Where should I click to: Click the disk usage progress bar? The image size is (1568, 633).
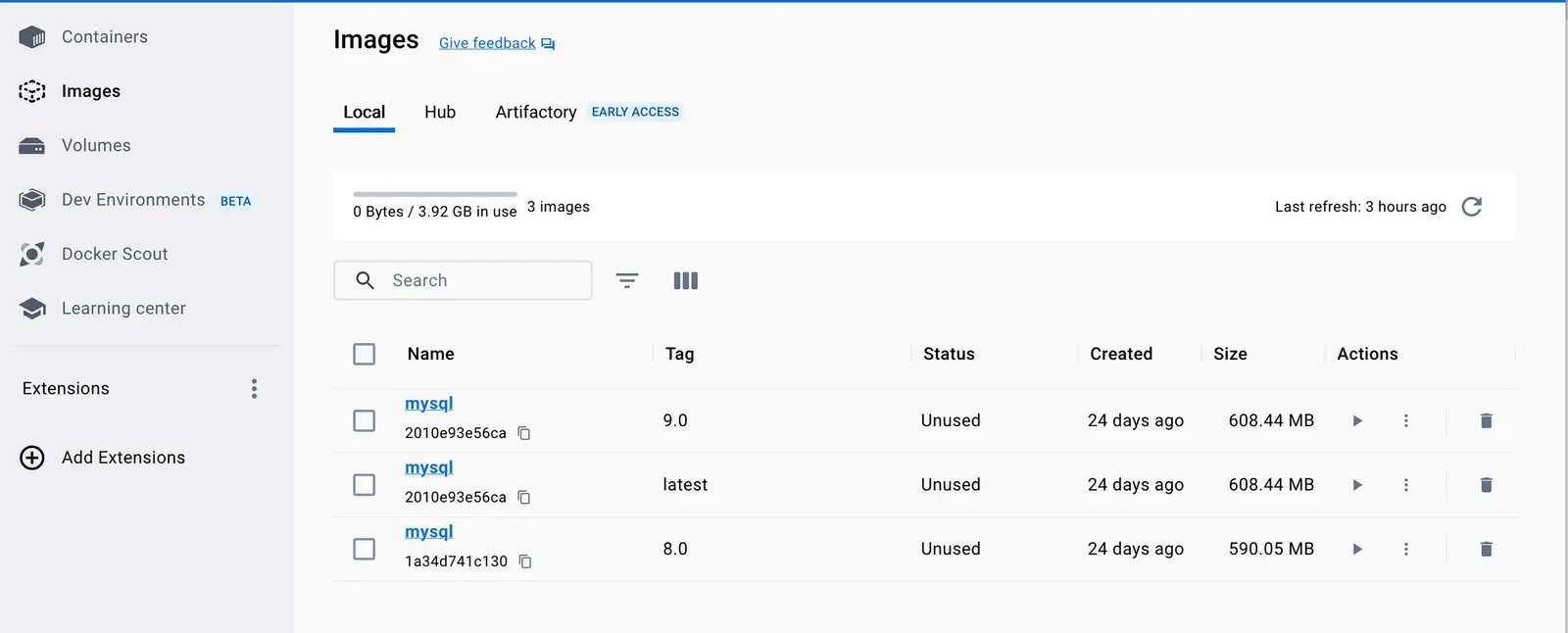(434, 194)
